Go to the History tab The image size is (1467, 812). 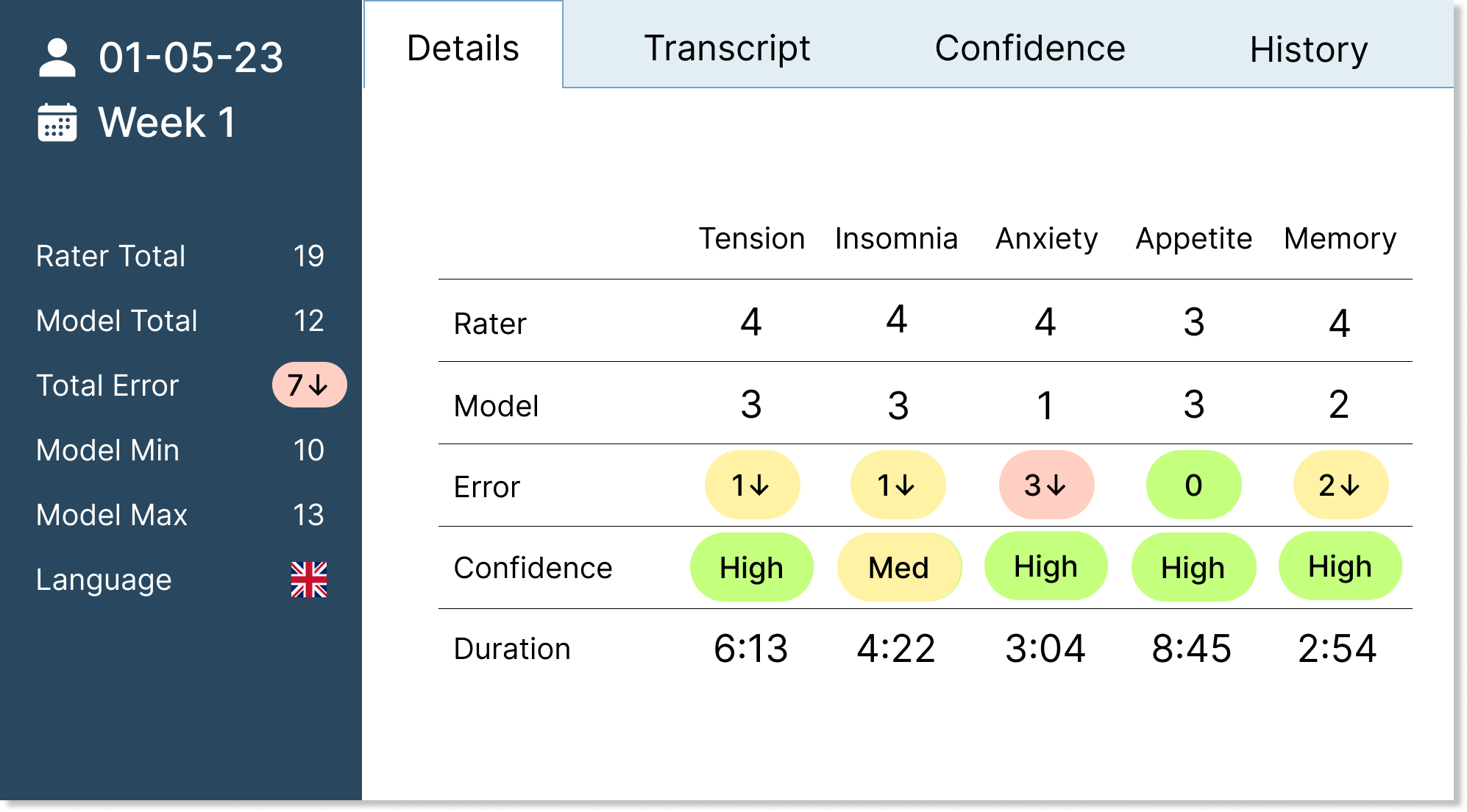click(1309, 50)
